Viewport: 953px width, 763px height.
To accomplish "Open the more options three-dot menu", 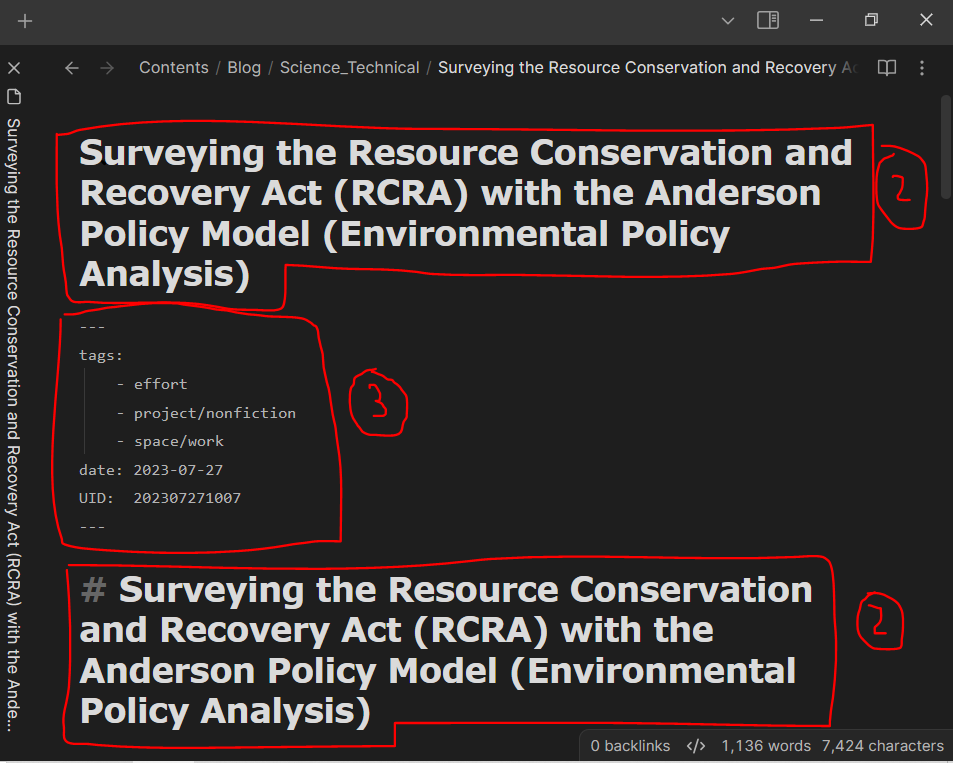I will 921,67.
